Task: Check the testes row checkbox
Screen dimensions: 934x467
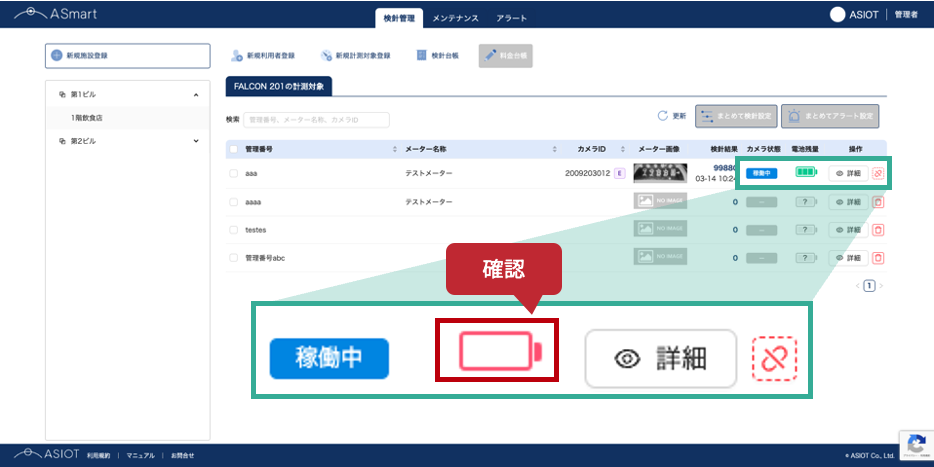Action: pos(234,229)
